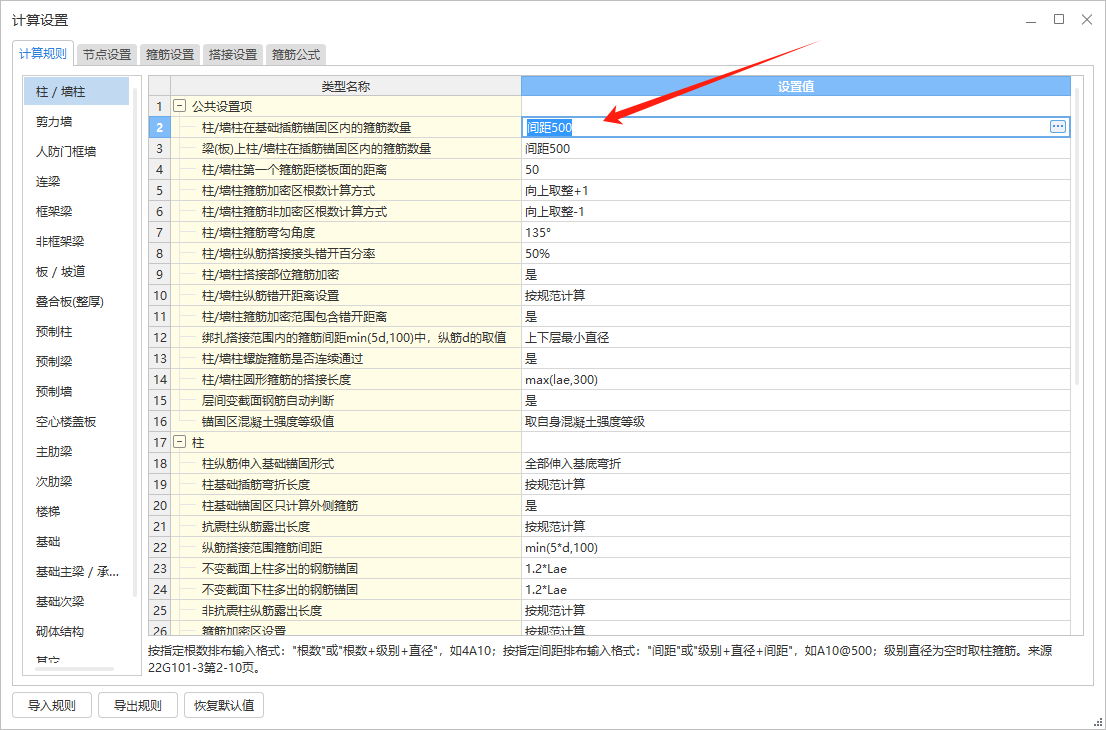The image size is (1106, 730).
Task: Click the 向上取整+1 value cell
Action: pos(796,190)
